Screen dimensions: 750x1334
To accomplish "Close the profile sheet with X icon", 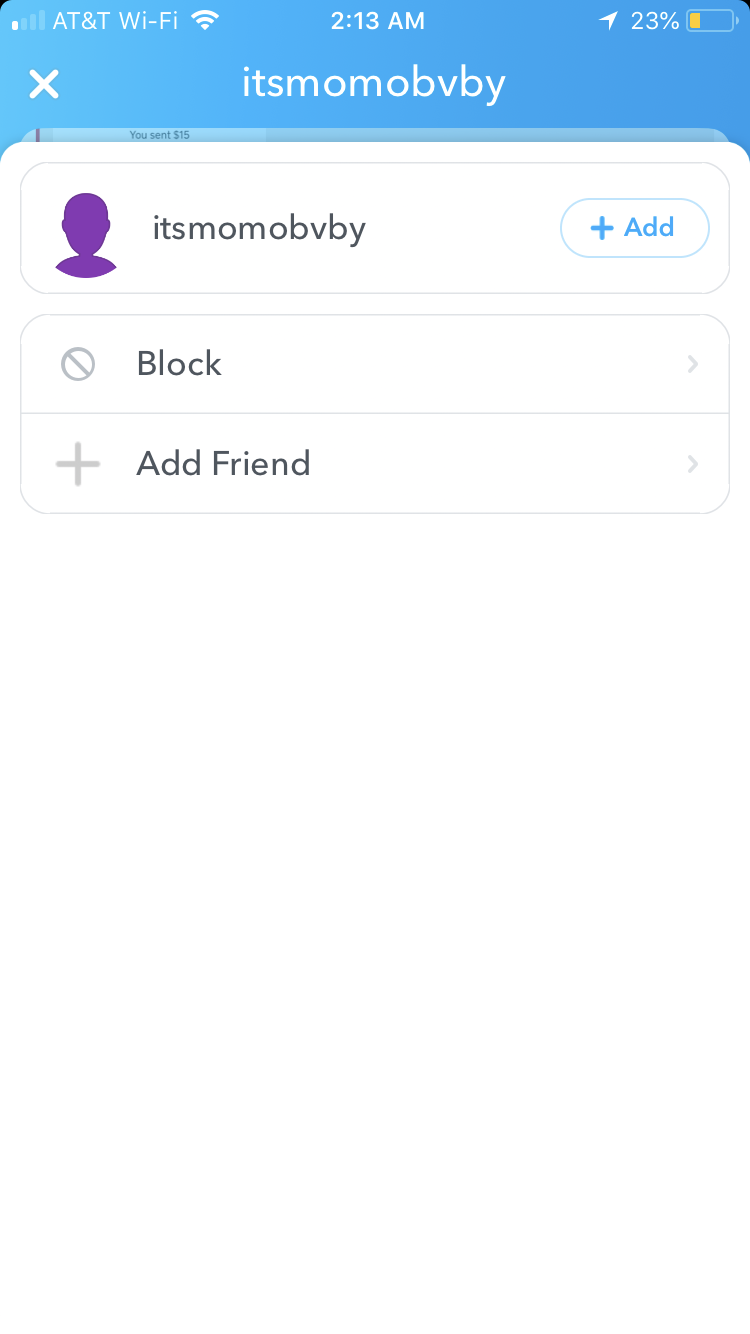I will click(x=44, y=84).
